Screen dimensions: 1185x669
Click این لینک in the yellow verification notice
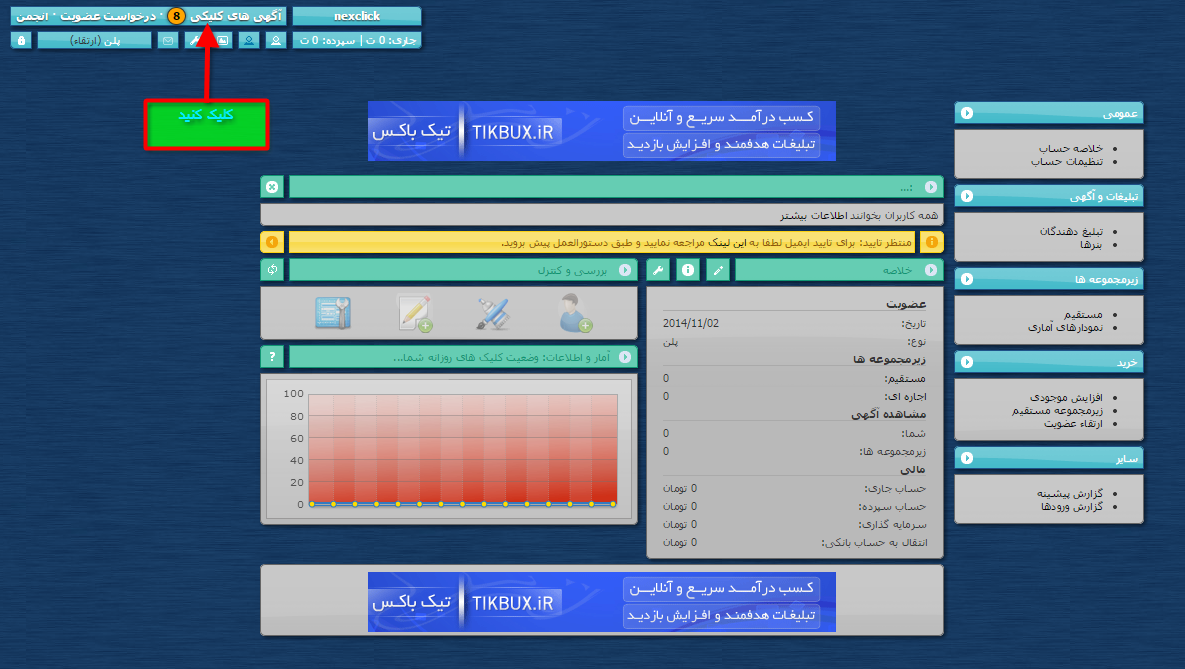pyautogui.click(x=725, y=243)
